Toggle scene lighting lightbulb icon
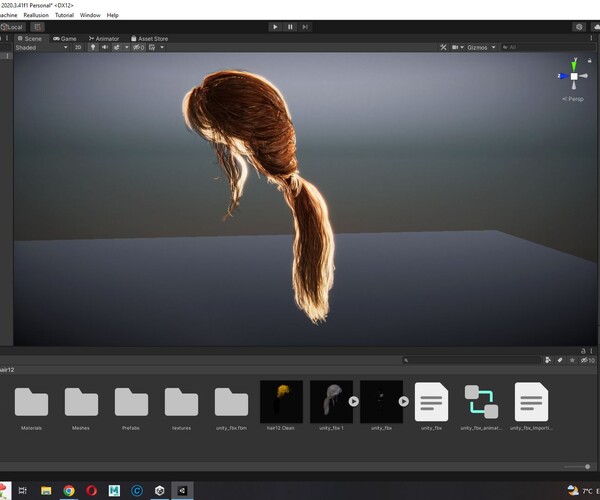Viewport: 600px width, 500px height. pos(93,47)
